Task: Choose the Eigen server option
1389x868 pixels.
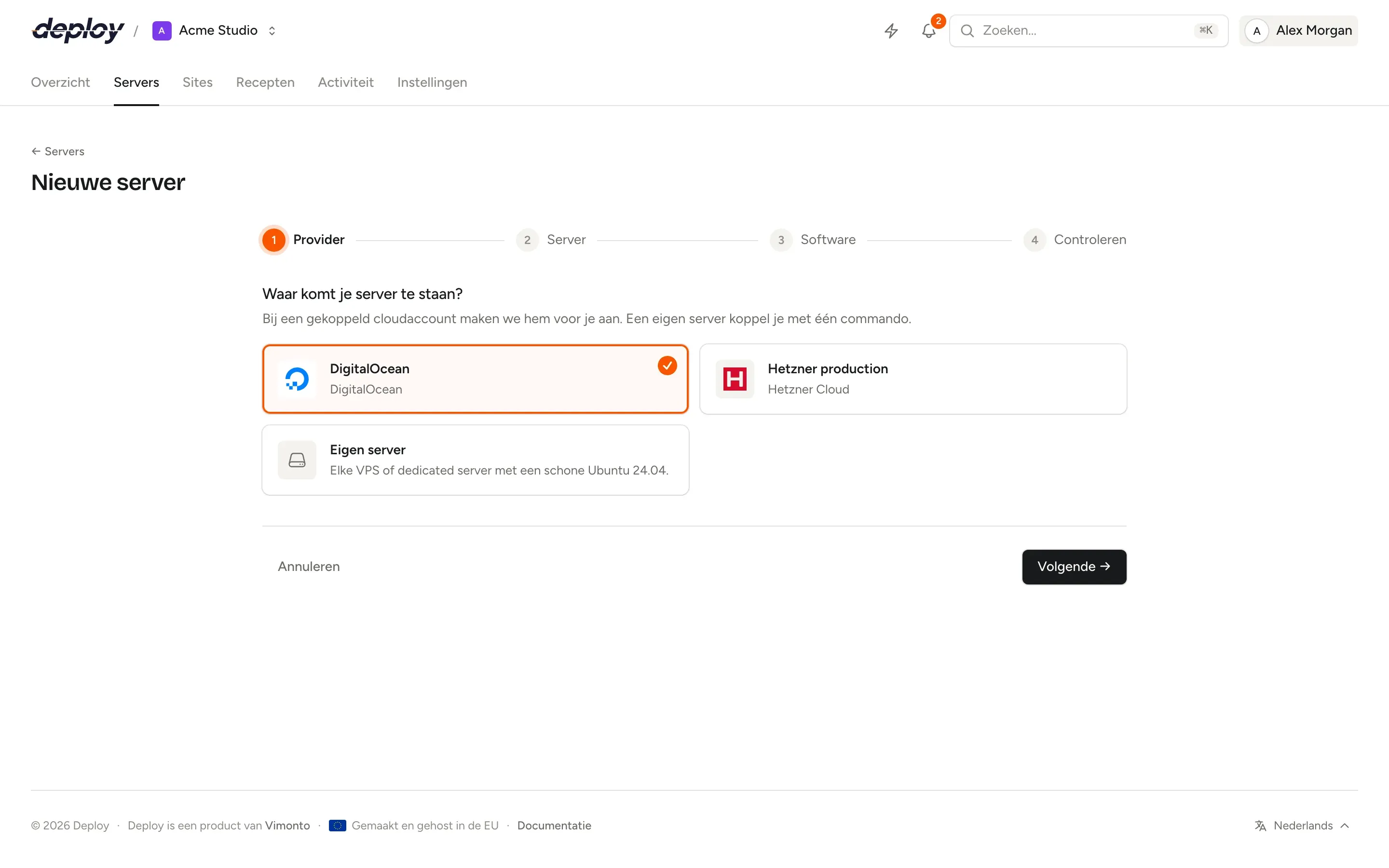Action: click(x=475, y=460)
